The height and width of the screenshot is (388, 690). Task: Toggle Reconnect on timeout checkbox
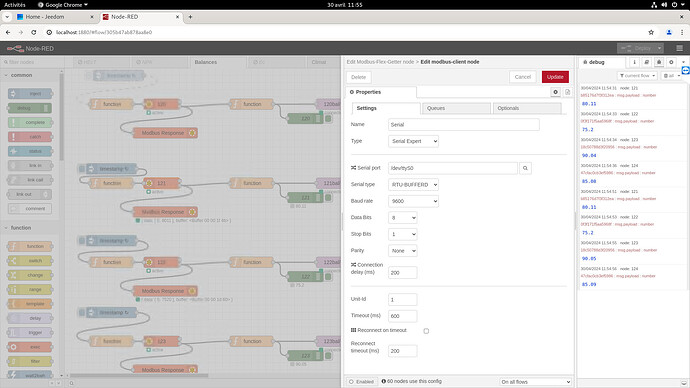pos(426,331)
